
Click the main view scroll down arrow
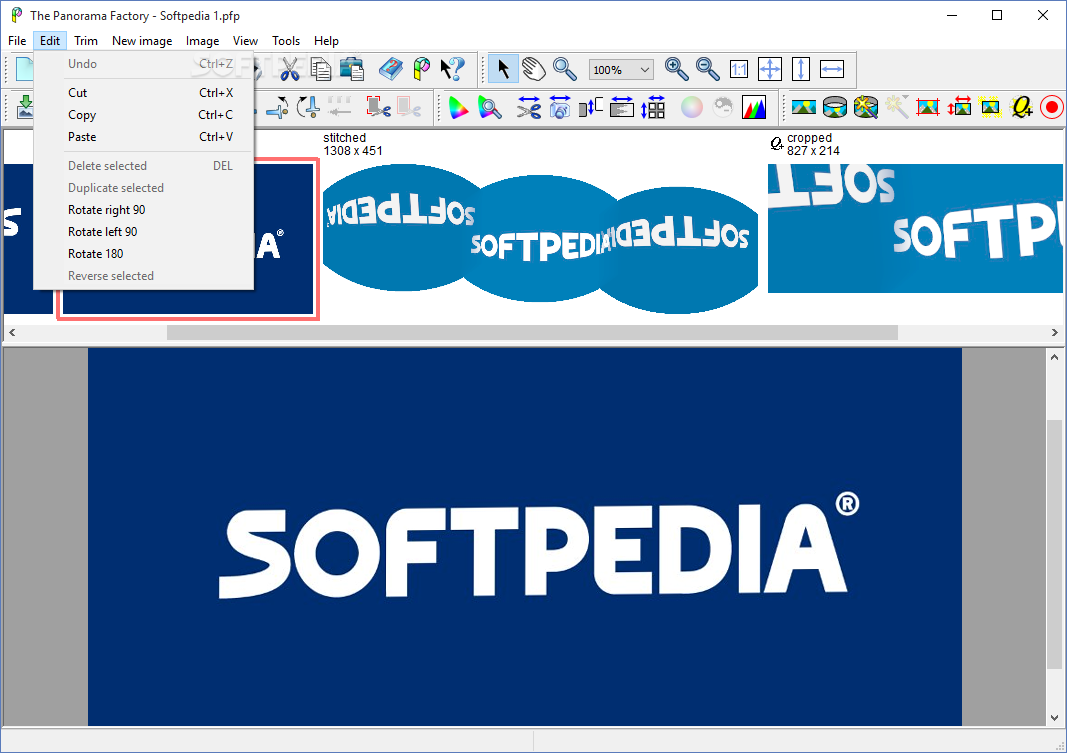[1054, 718]
